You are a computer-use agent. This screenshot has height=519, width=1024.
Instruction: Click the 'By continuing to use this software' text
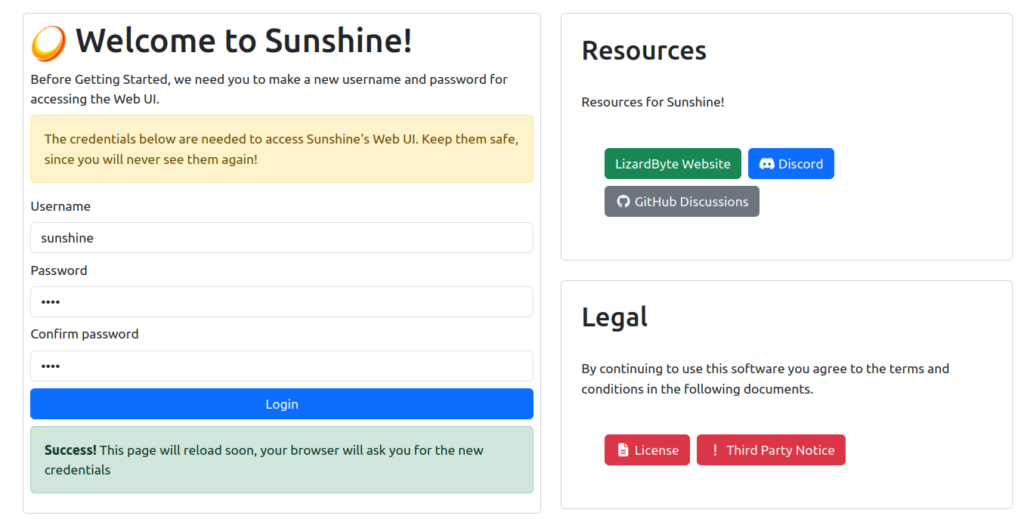click(765, 379)
